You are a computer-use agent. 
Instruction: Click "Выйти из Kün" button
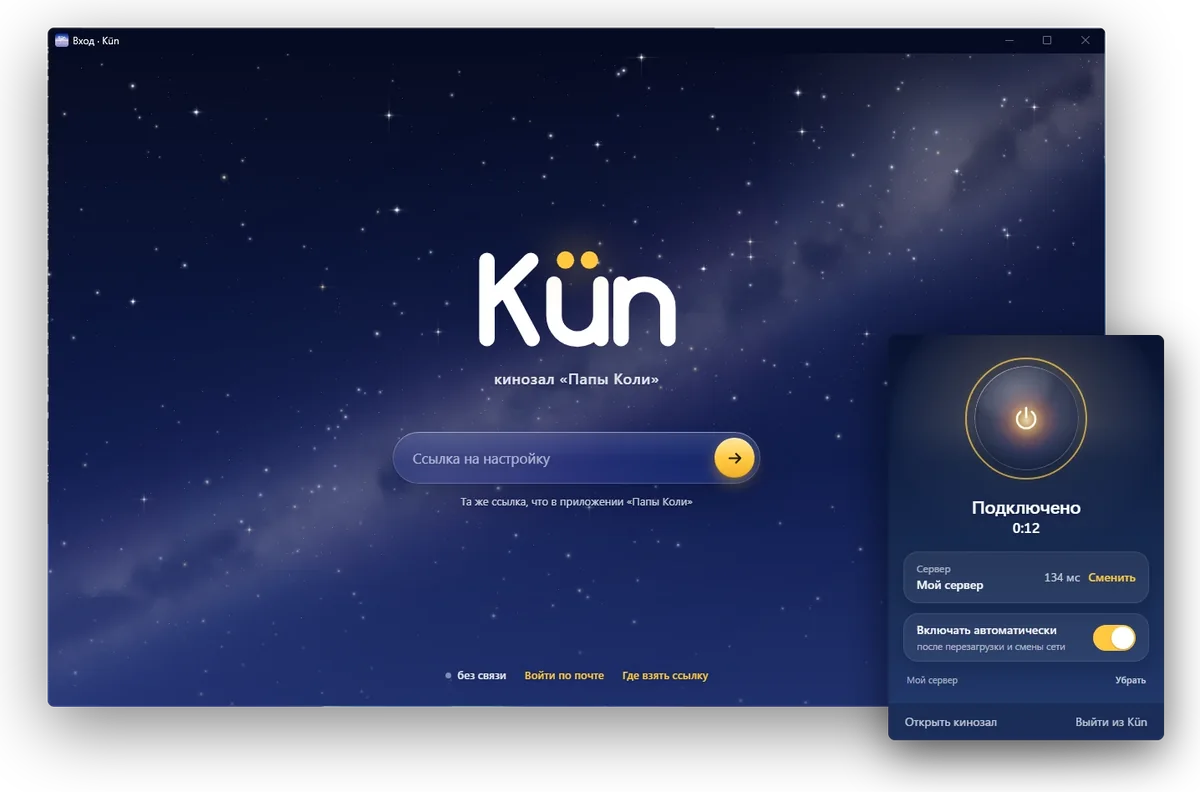pos(1111,722)
